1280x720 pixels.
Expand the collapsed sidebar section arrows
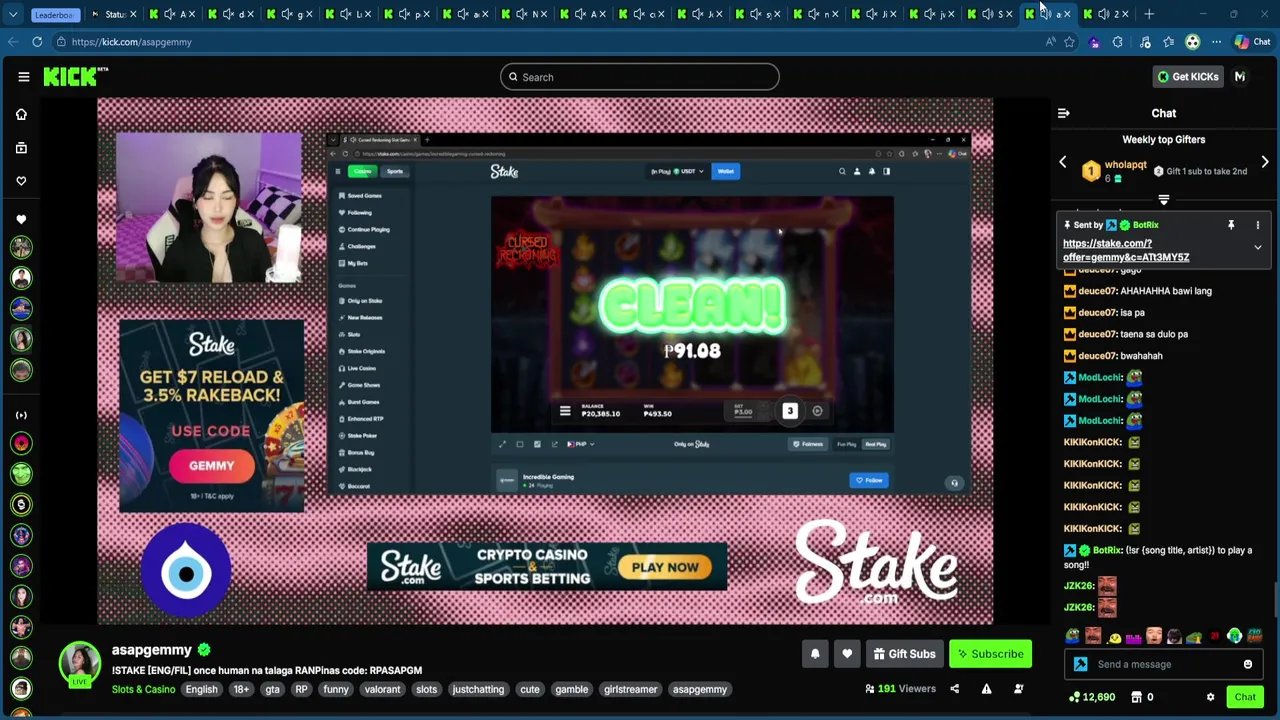[x=21, y=415]
